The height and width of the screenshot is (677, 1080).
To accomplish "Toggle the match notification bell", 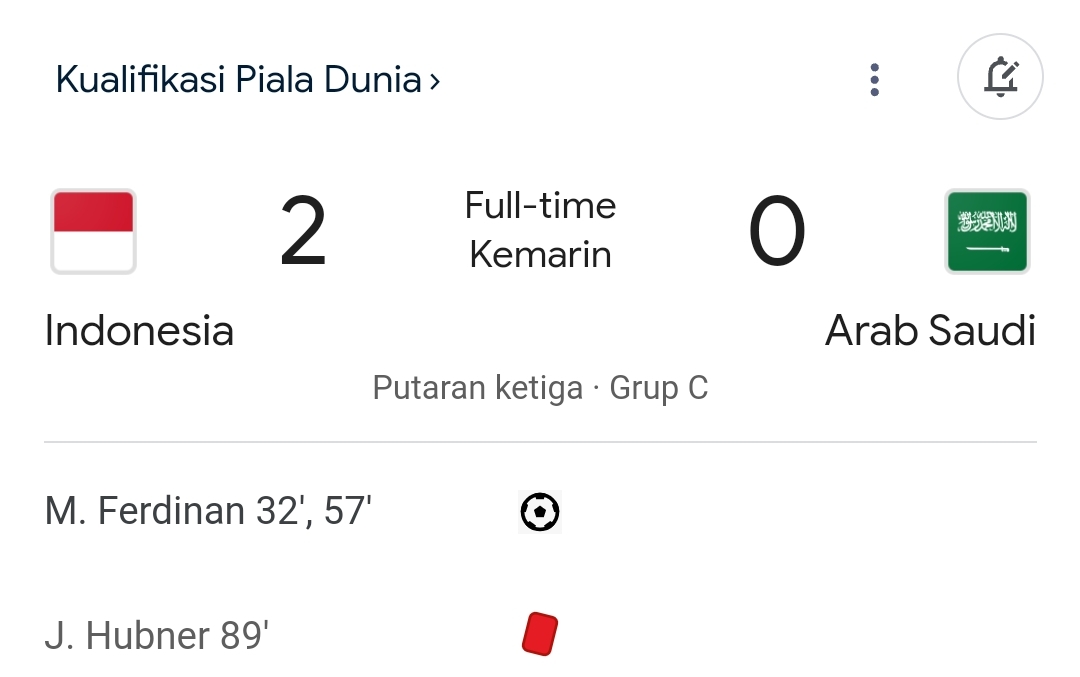I will tap(1000, 76).
